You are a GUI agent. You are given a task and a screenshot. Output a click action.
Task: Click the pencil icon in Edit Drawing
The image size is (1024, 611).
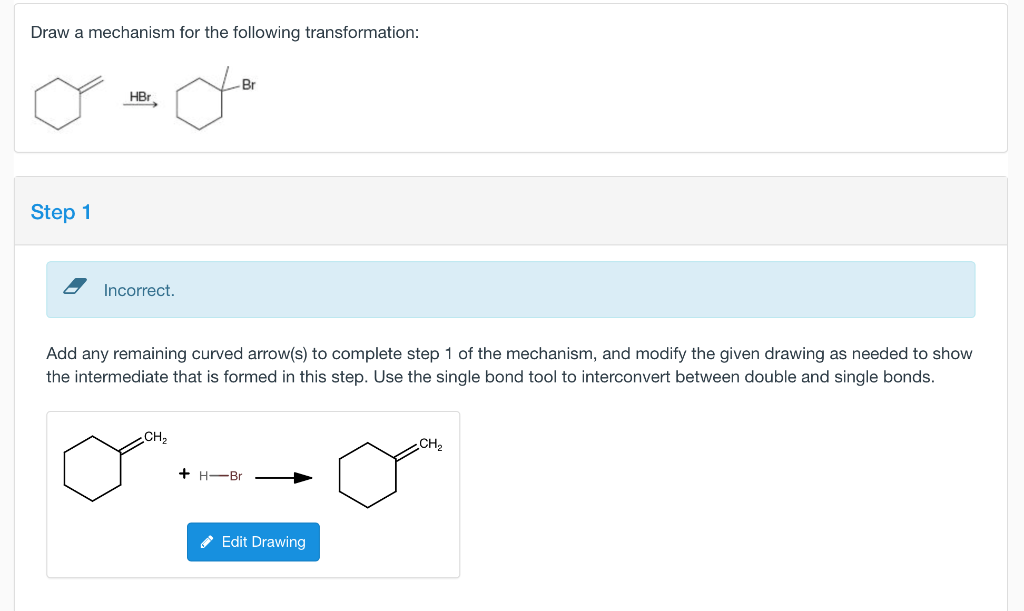pyautogui.click(x=207, y=542)
